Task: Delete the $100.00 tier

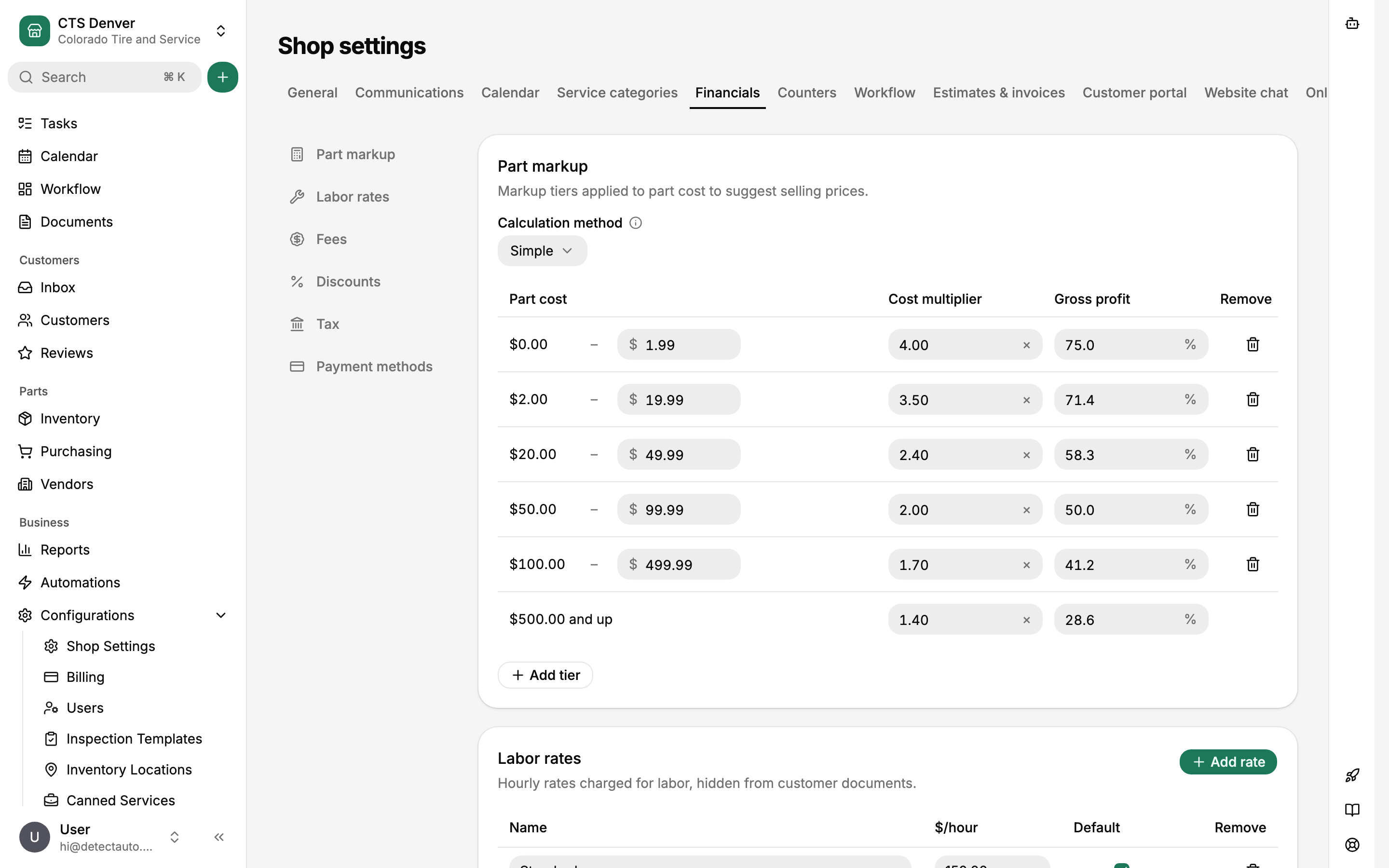Action: click(x=1253, y=564)
